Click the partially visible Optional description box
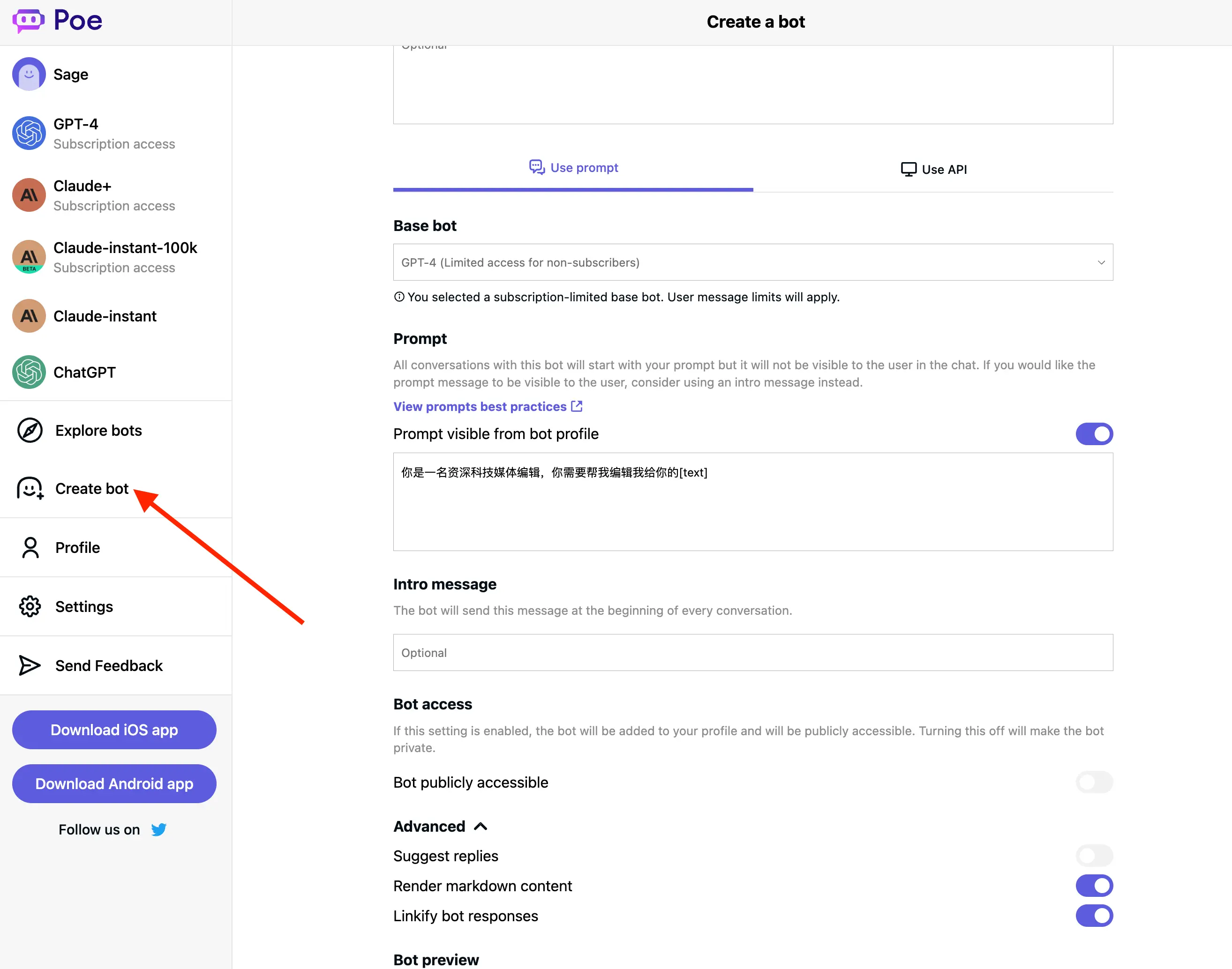Image resolution: width=1232 pixels, height=969 pixels. click(753, 84)
